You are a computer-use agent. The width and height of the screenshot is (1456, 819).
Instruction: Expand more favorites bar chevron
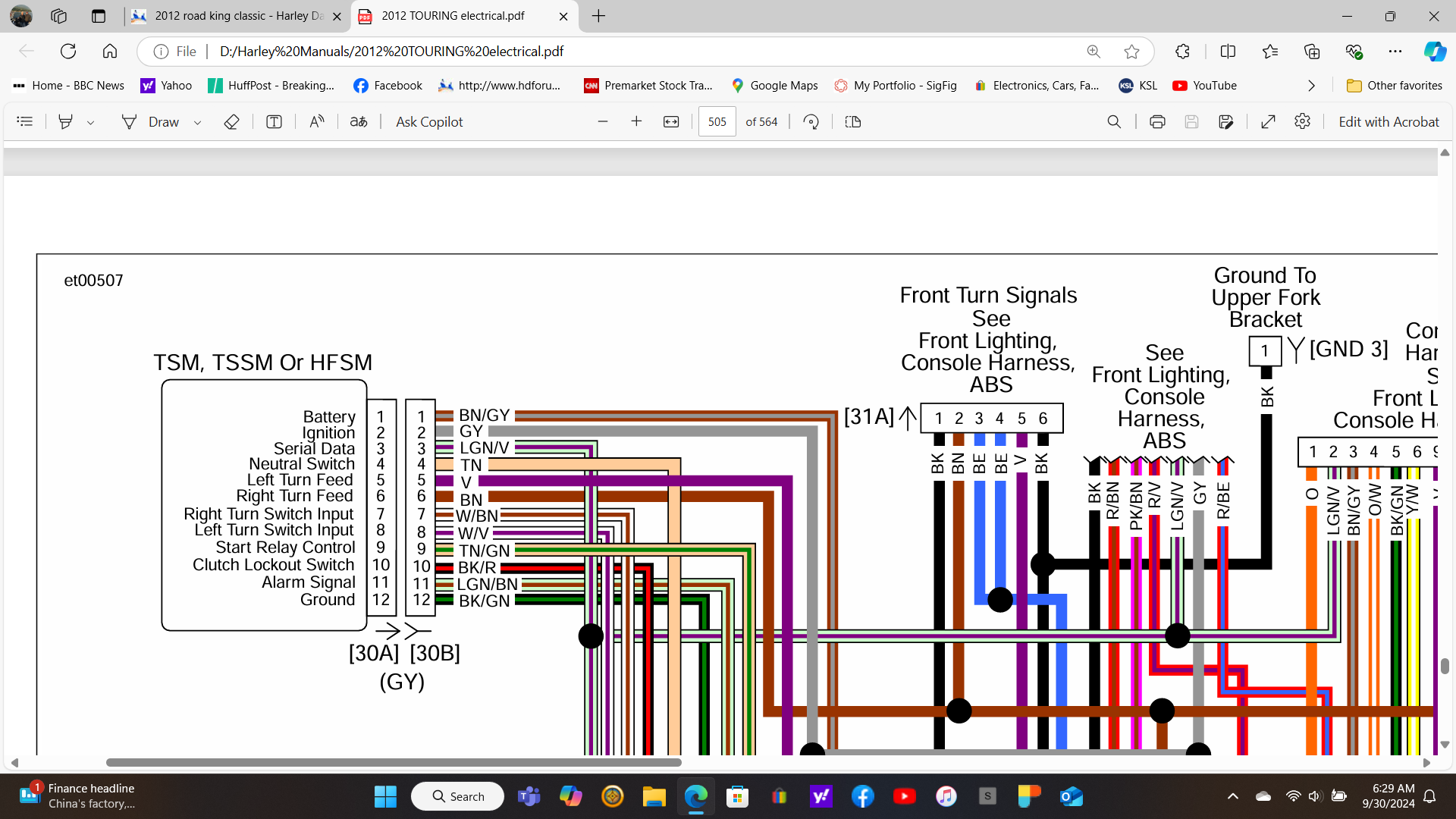[x=1311, y=86]
